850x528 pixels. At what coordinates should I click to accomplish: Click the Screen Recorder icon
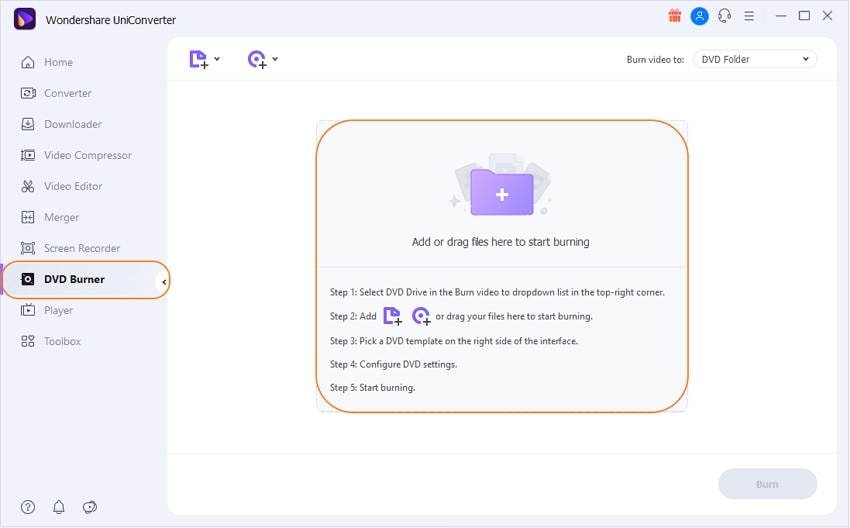(28, 248)
